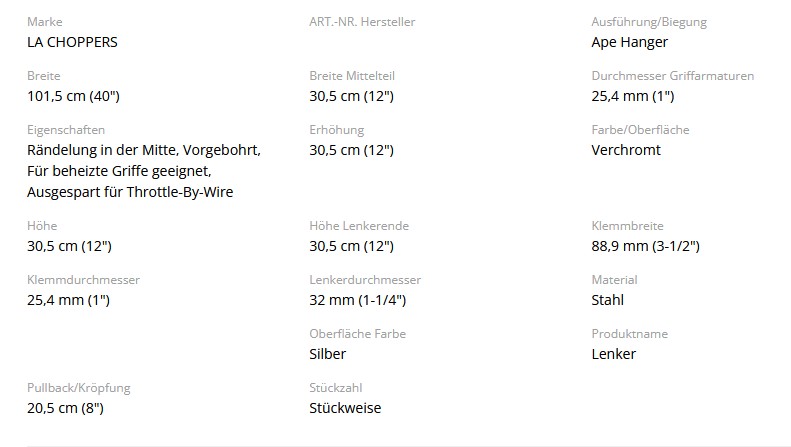Select the Marke label text
Viewport: 791px width, 447px height.
click(45, 22)
